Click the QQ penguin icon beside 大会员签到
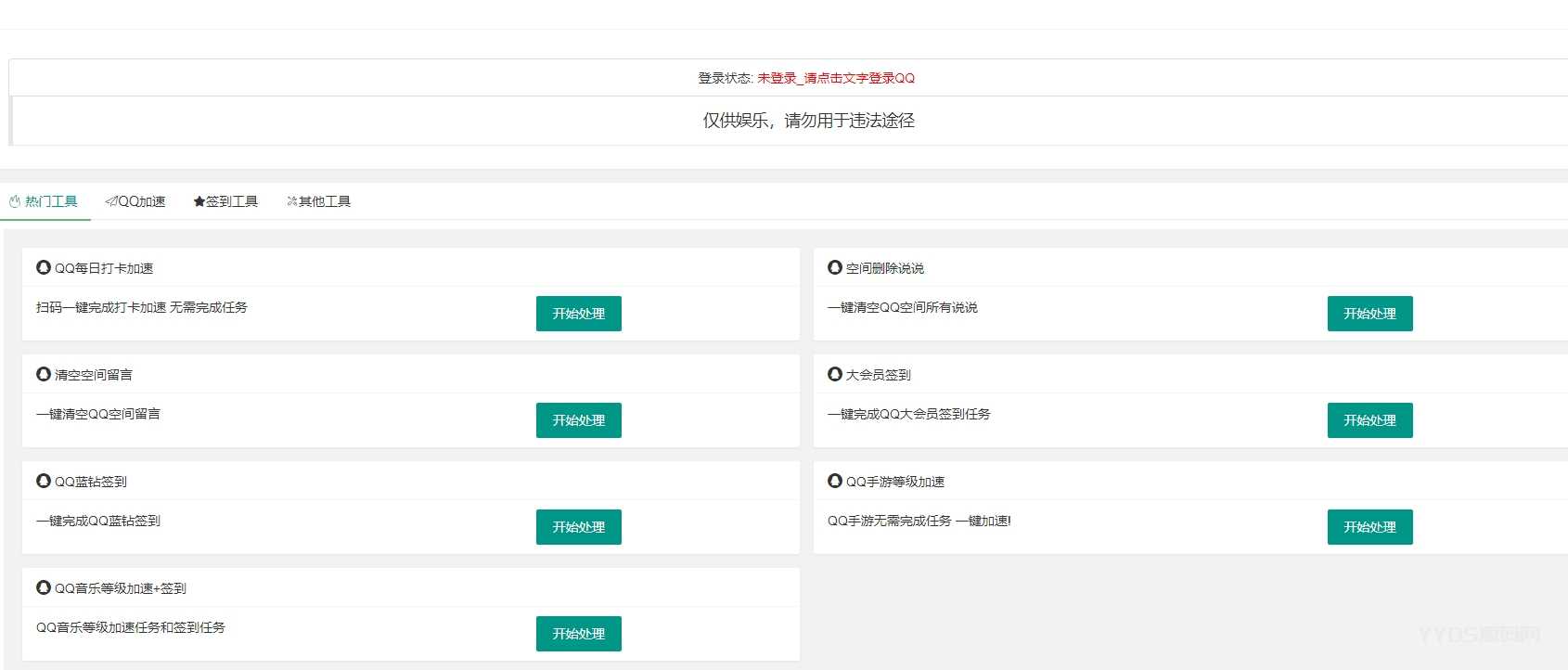The height and width of the screenshot is (670, 1568). point(835,374)
